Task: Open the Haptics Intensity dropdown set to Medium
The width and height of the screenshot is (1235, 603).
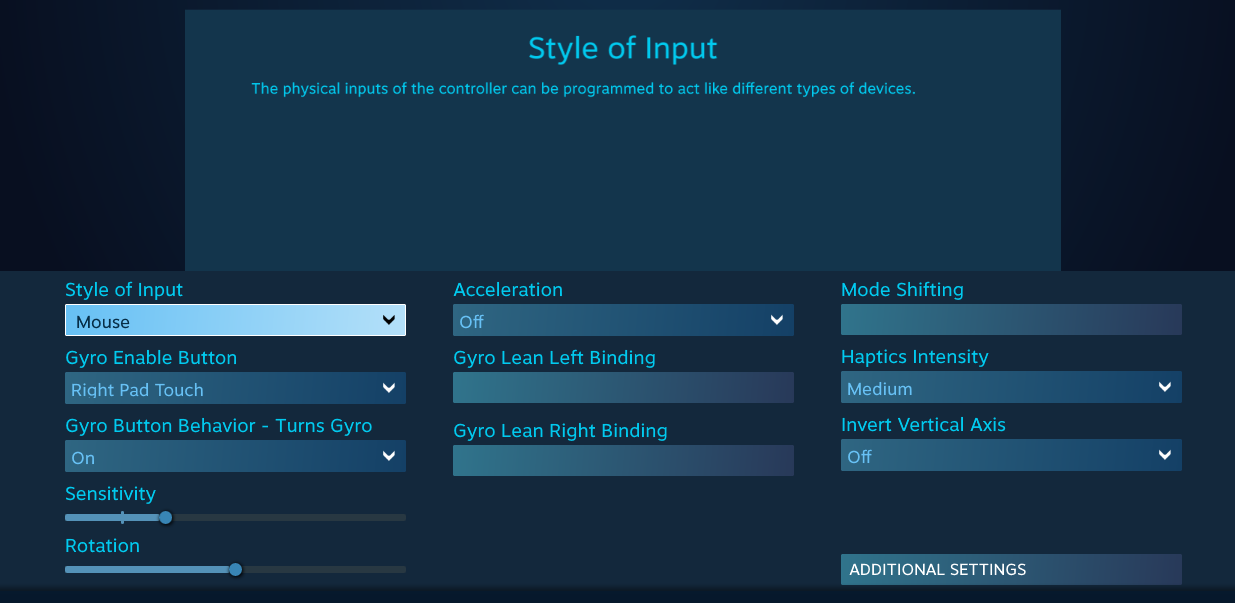Action: (1011, 387)
